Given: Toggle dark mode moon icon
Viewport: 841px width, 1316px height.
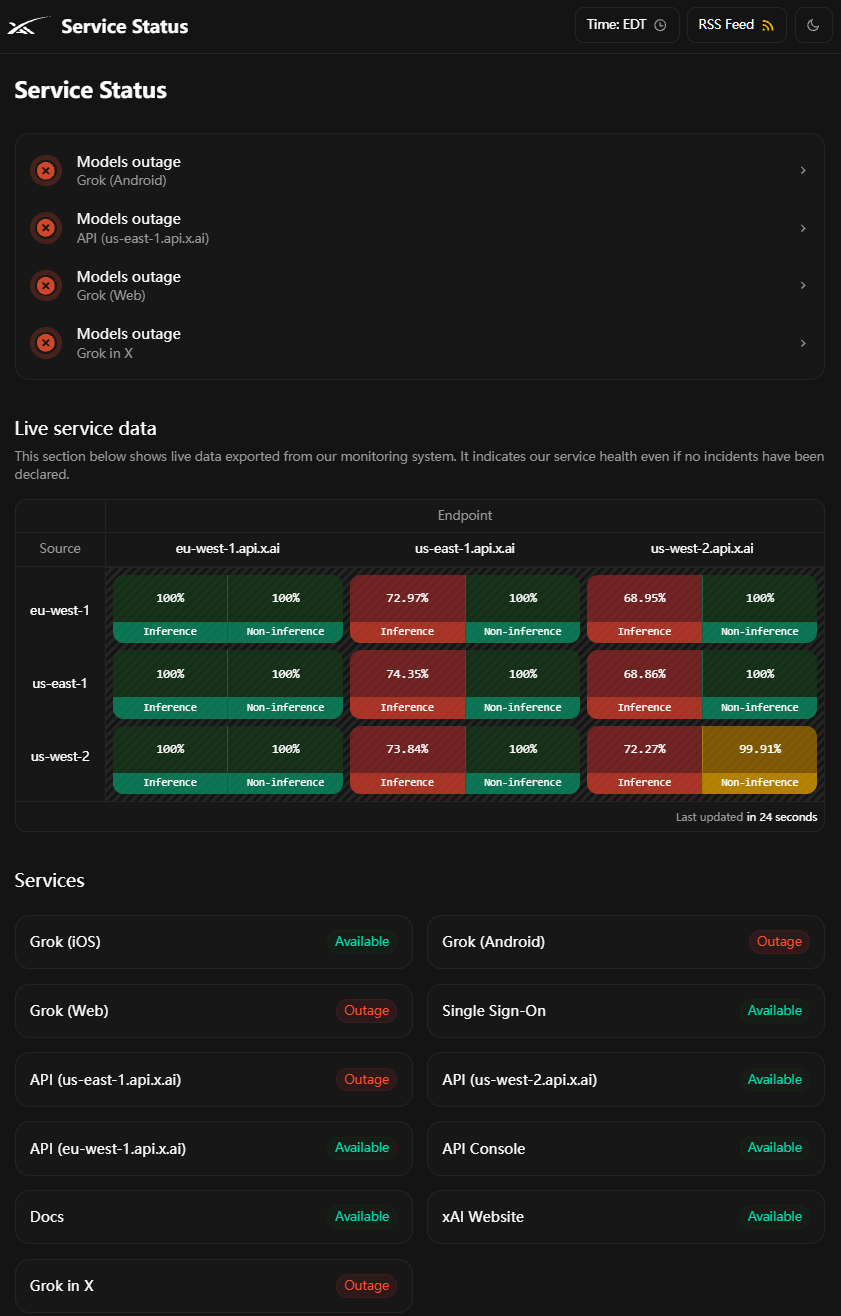Looking at the screenshot, I should [x=813, y=25].
